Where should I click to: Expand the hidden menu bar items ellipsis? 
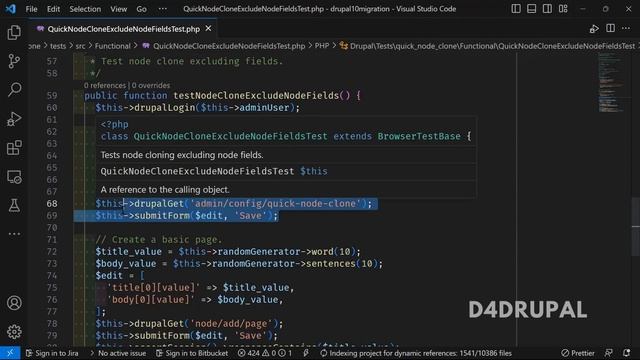(x=162, y=9)
